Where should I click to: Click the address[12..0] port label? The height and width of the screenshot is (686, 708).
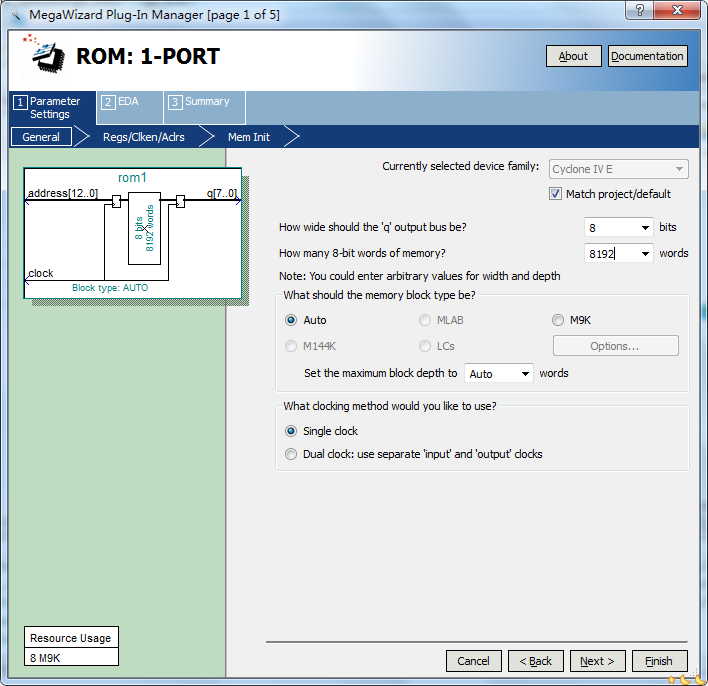point(63,193)
